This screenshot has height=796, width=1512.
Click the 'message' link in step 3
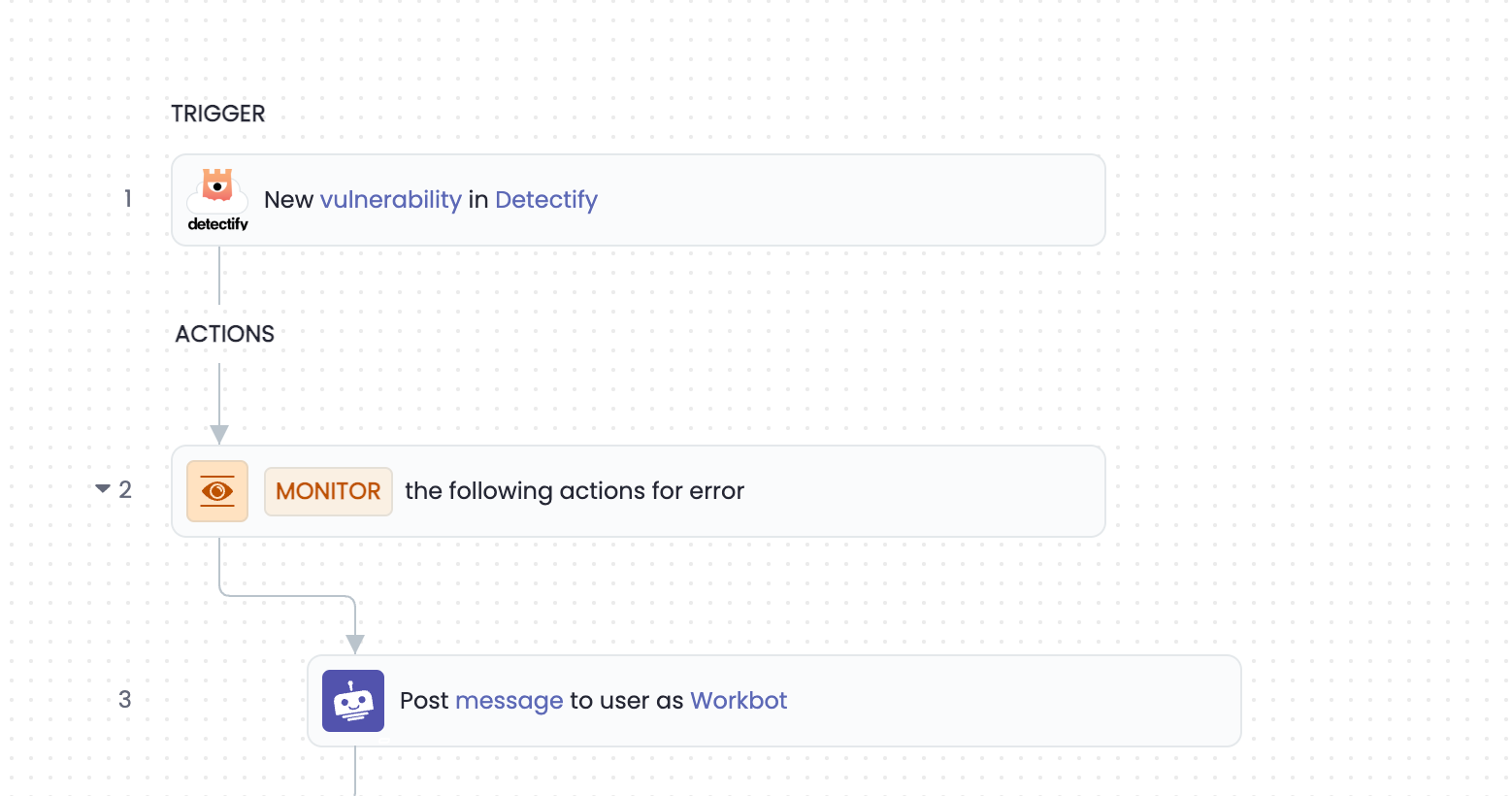(x=509, y=701)
